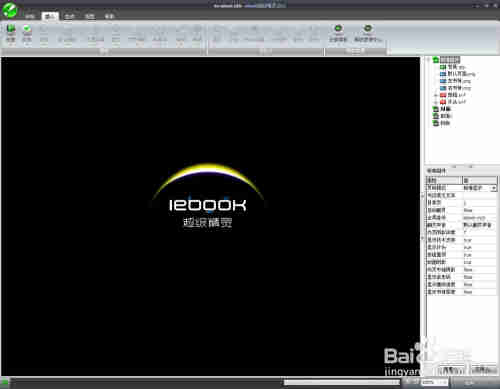Click the green checkmark ribbon icon
Screen dimensions: 500x389
point(27,29)
